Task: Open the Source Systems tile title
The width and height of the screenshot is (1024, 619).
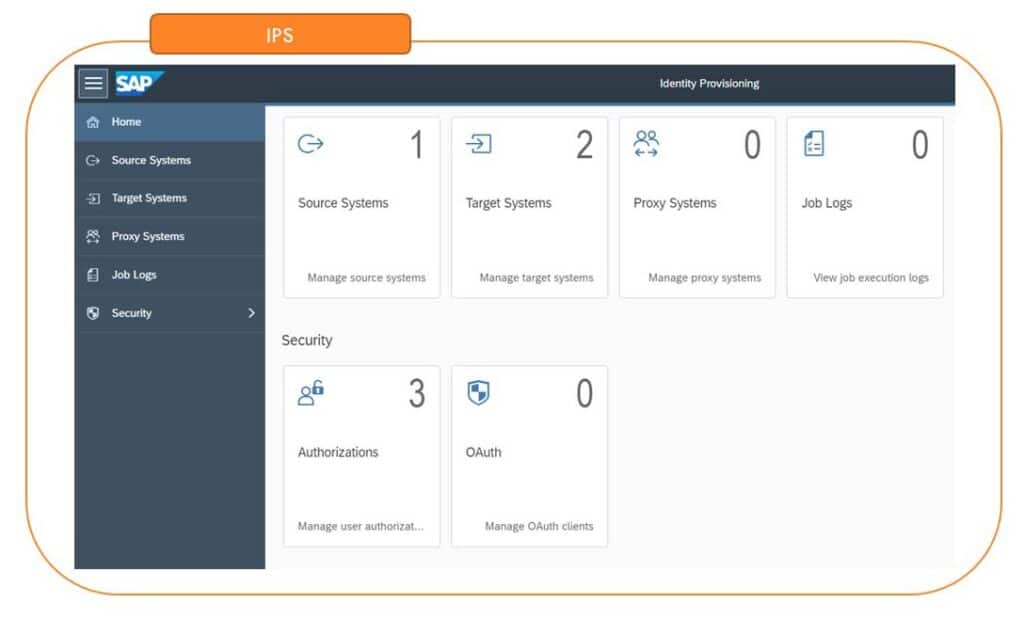Action: click(343, 203)
